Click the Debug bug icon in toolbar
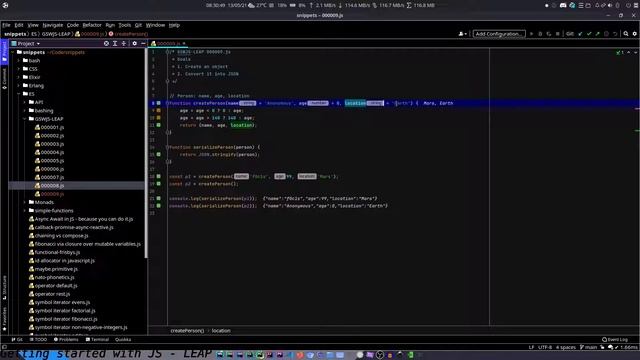Image resolution: width=640 pixels, height=360 pixels. (540, 34)
